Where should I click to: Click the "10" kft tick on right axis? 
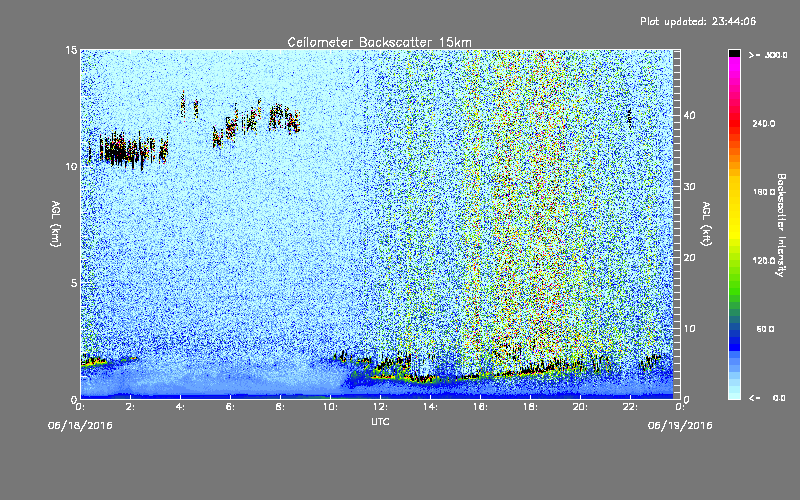689,329
